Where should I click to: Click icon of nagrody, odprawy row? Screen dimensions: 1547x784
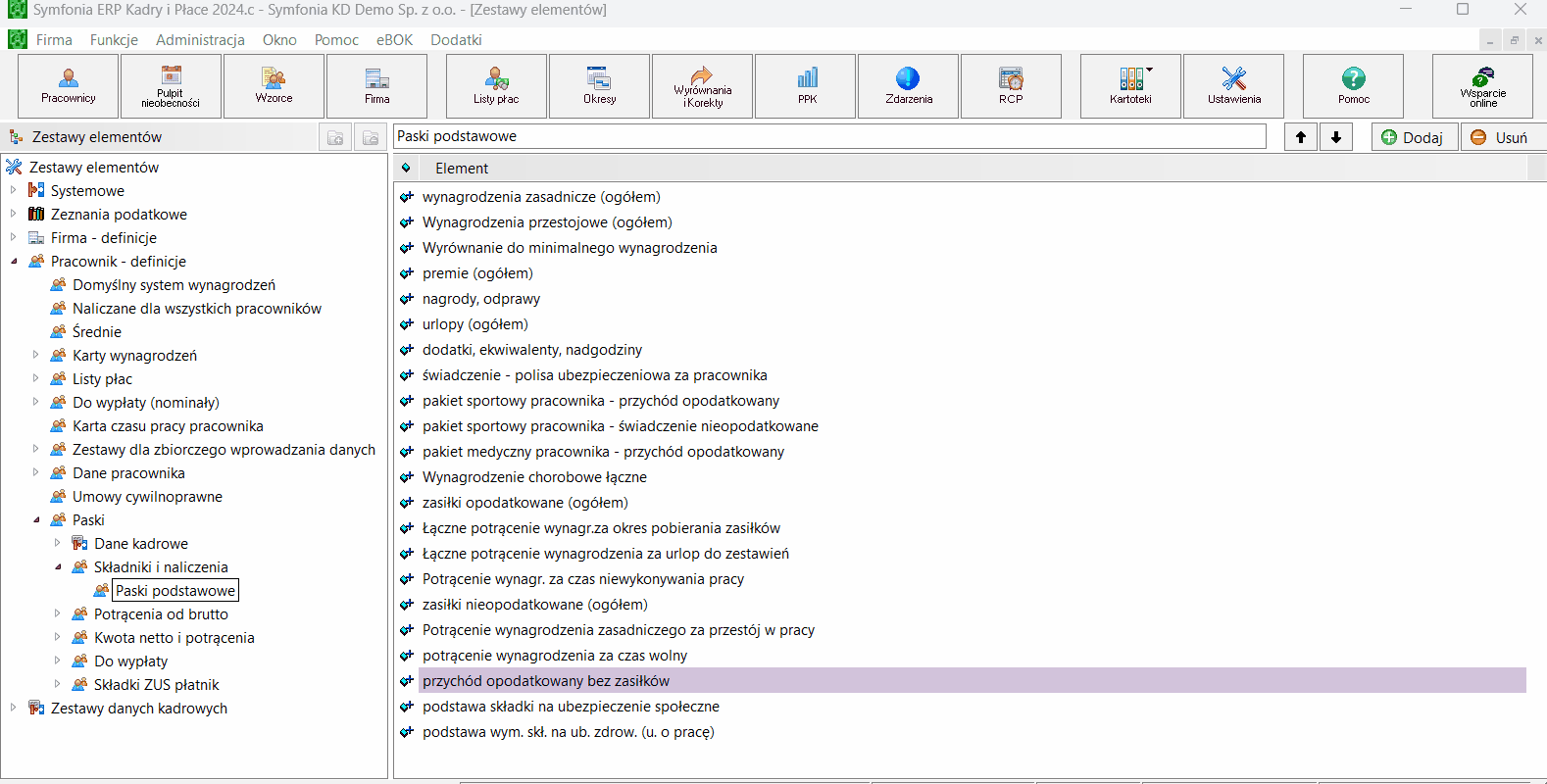click(x=407, y=299)
